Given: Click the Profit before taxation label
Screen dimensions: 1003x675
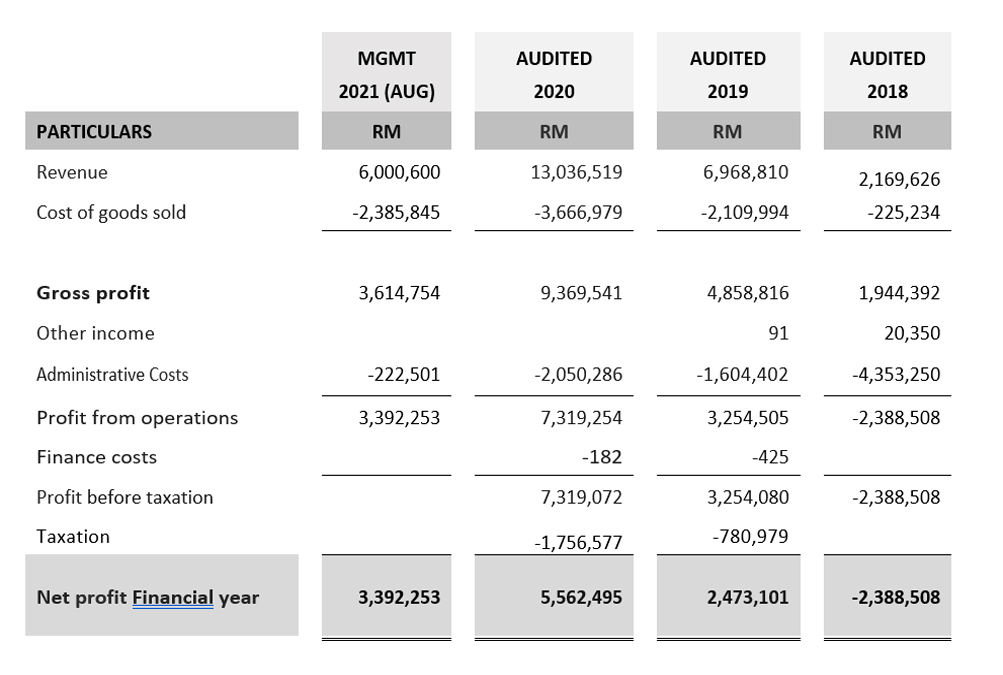Looking at the screenshot, I should 125,497.
